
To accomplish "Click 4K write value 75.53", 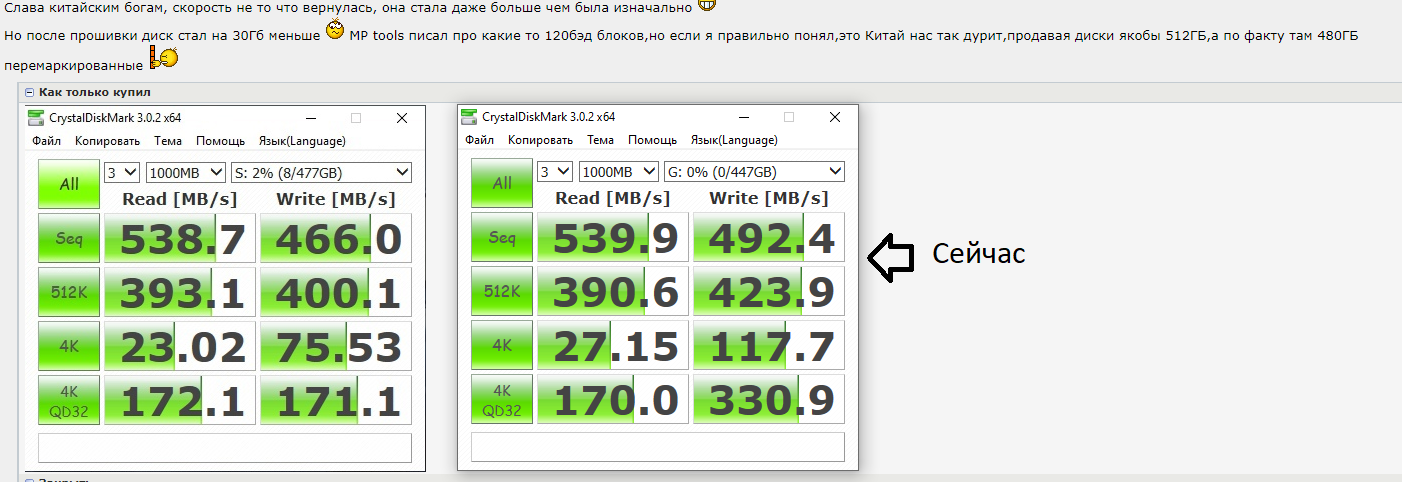I will (x=335, y=346).
